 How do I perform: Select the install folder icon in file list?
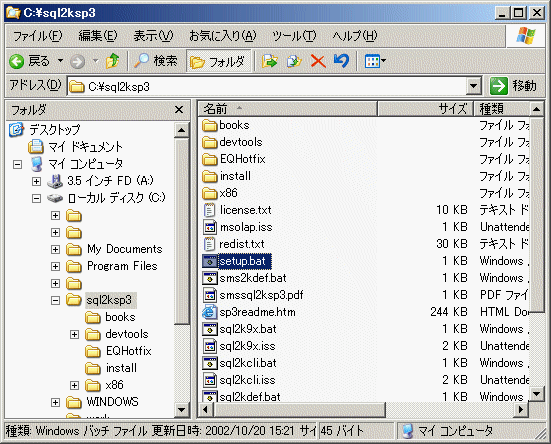tap(210, 176)
